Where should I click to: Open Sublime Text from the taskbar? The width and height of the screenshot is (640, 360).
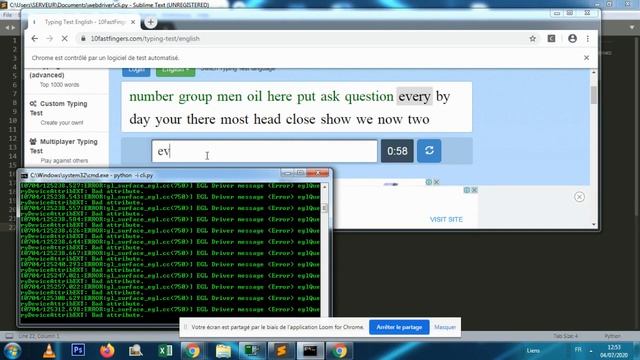pyautogui.click(x=281, y=351)
